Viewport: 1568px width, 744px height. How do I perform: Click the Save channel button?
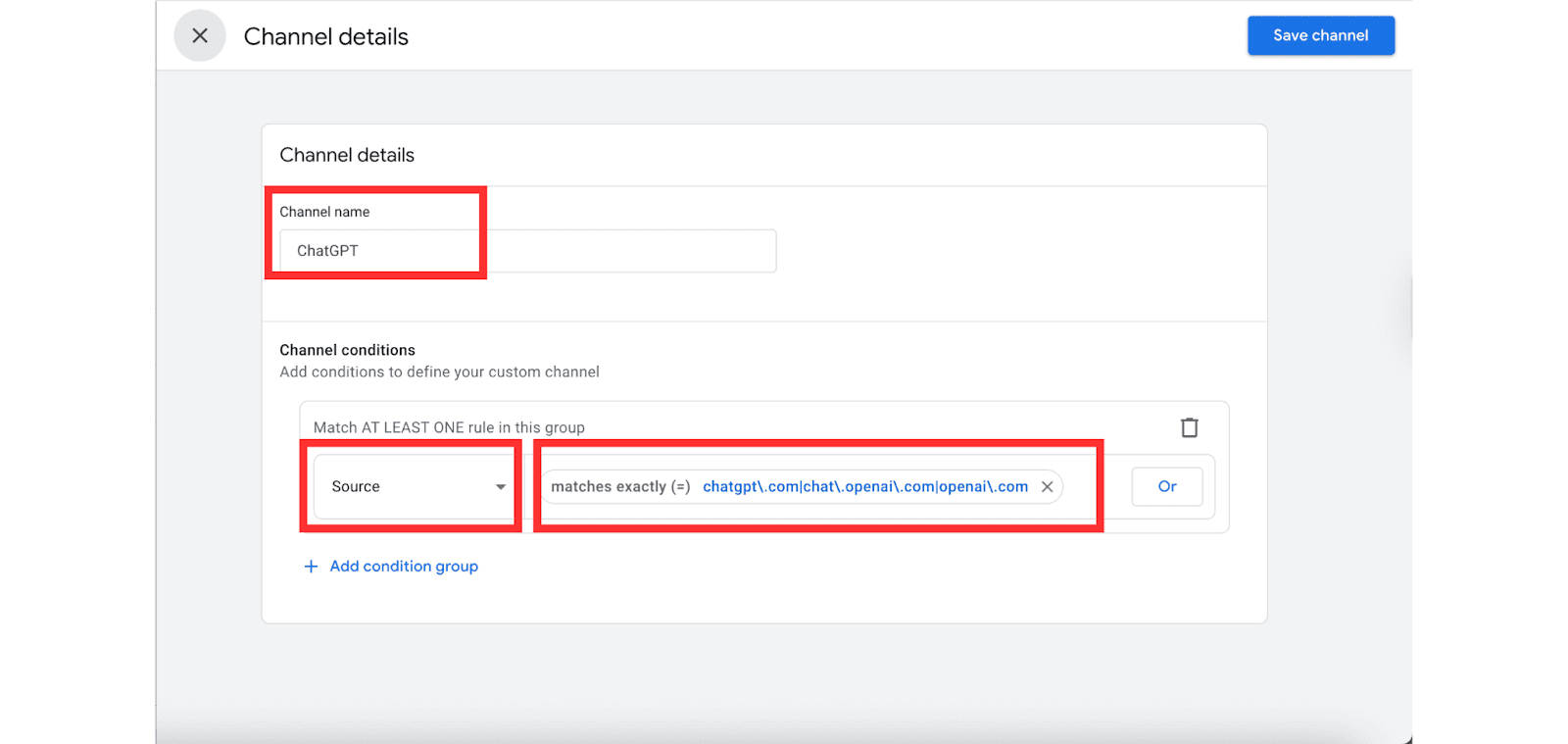[x=1320, y=35]
